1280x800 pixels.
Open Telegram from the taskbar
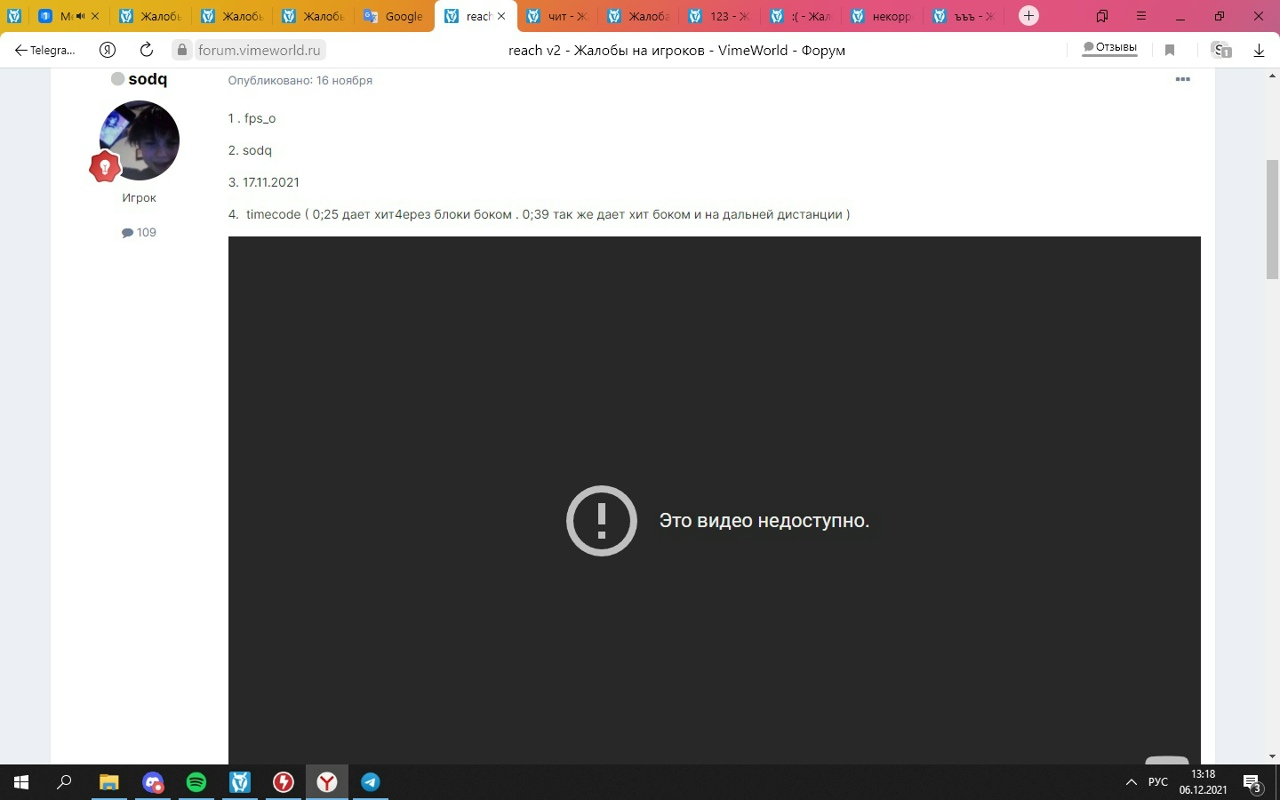(370, 782)
